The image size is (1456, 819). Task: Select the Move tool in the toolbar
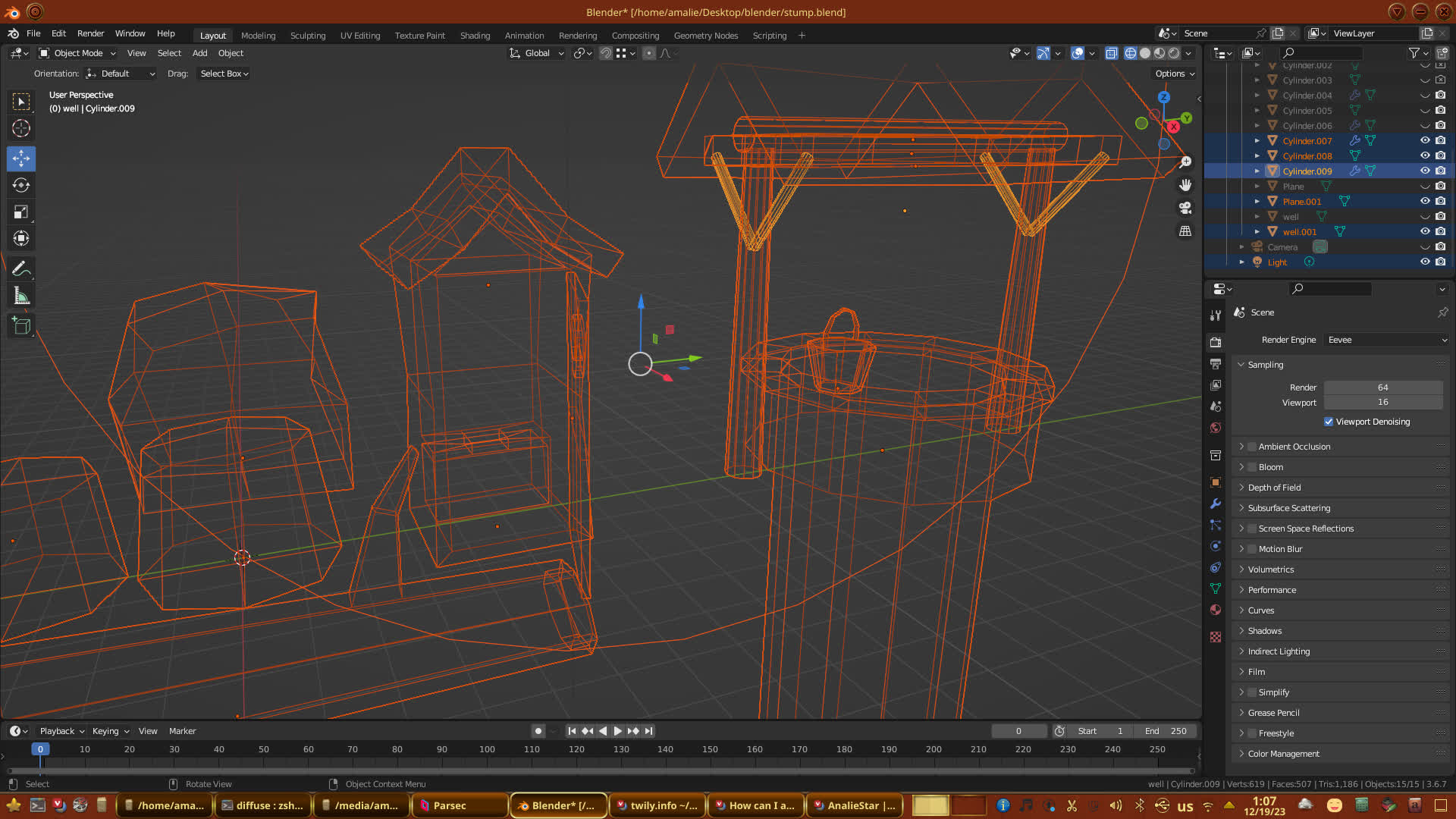[21, 158]
